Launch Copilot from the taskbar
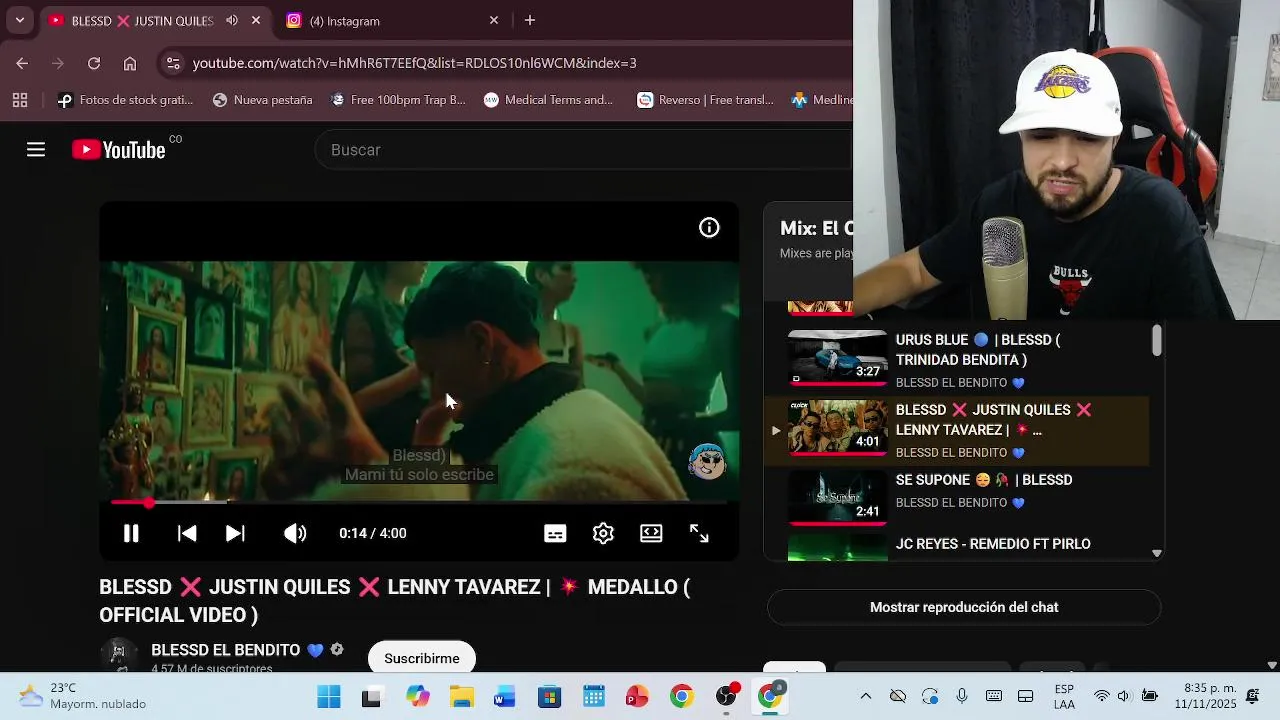Screen dimensions: 1280x720 coord(418,696)
